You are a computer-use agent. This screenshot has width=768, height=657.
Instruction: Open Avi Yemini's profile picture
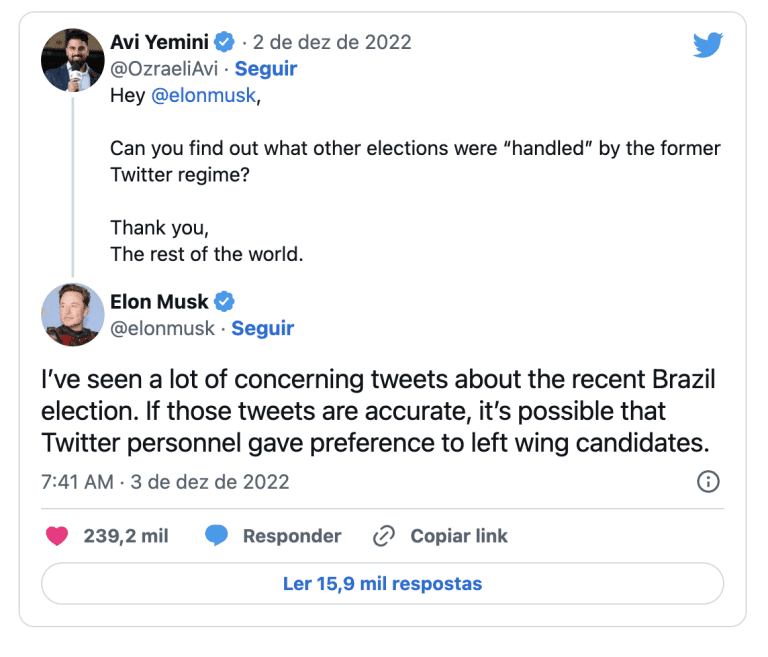pos(73,59)
